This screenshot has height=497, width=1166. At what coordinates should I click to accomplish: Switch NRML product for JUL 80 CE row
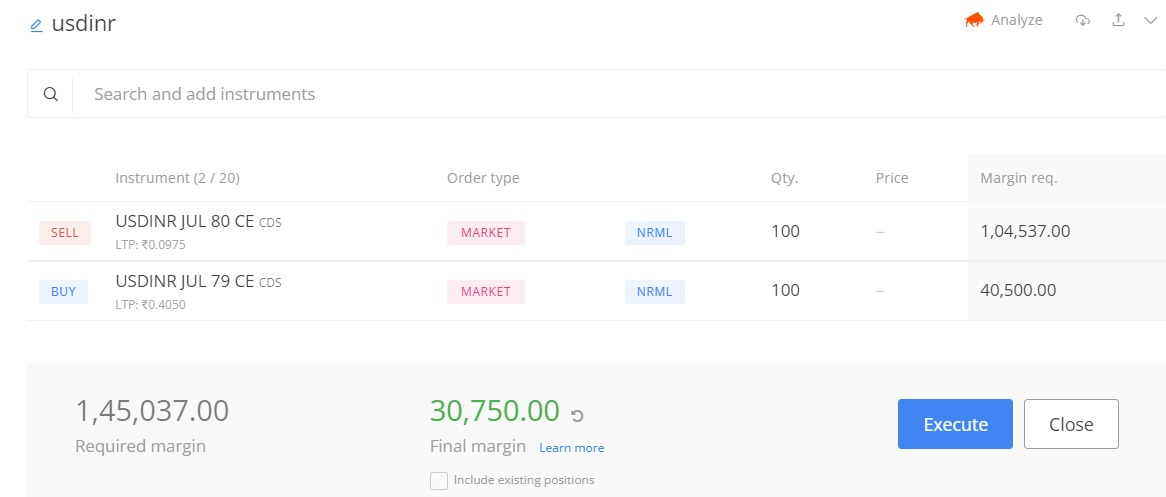click(655, 232)
